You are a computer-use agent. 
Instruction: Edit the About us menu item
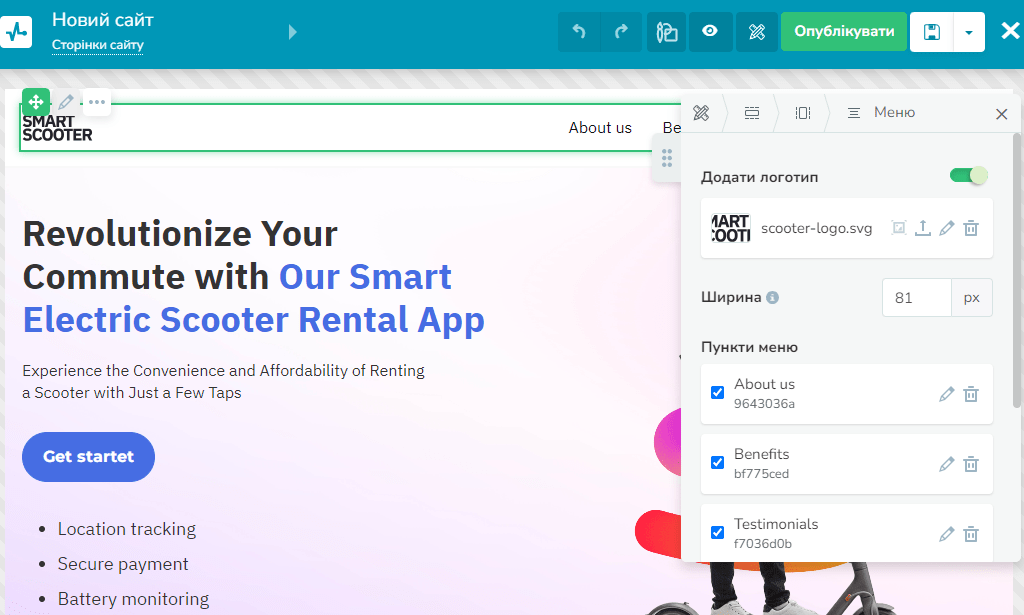pyautogui.click(x=946, y=394)
